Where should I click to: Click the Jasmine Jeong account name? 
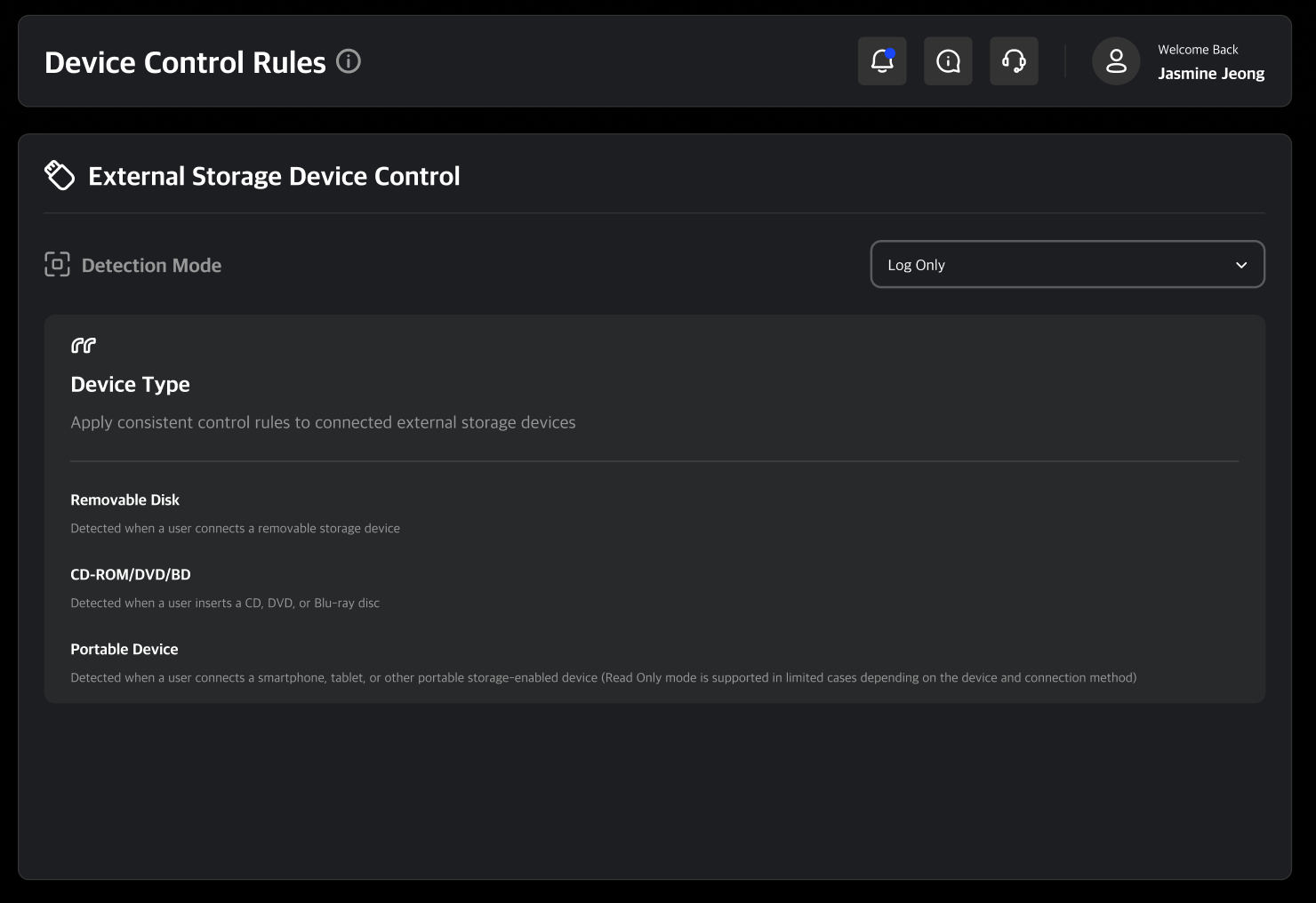[x=1211, y=73]
